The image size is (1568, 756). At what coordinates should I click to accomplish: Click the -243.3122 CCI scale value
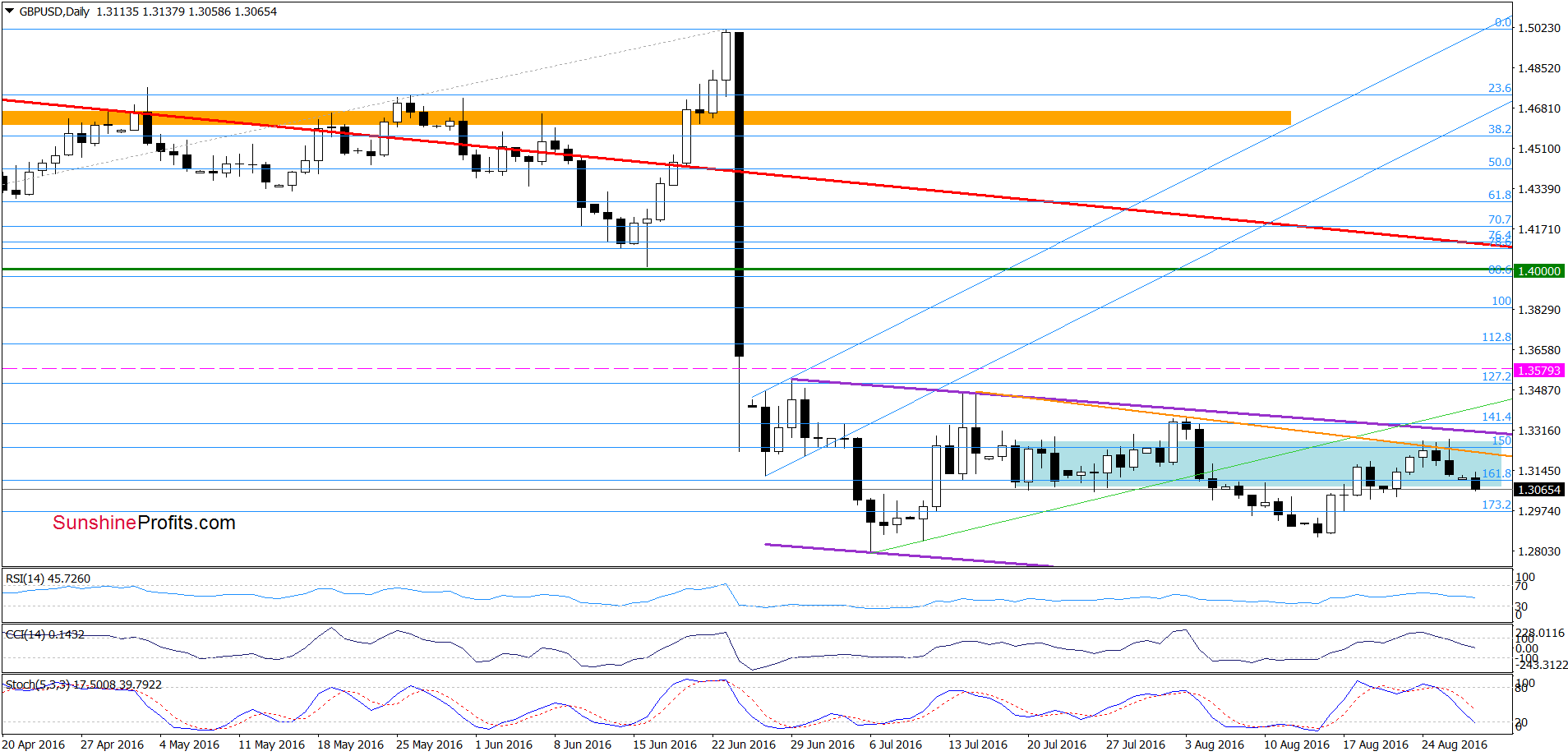click(x=1542, y=665)
